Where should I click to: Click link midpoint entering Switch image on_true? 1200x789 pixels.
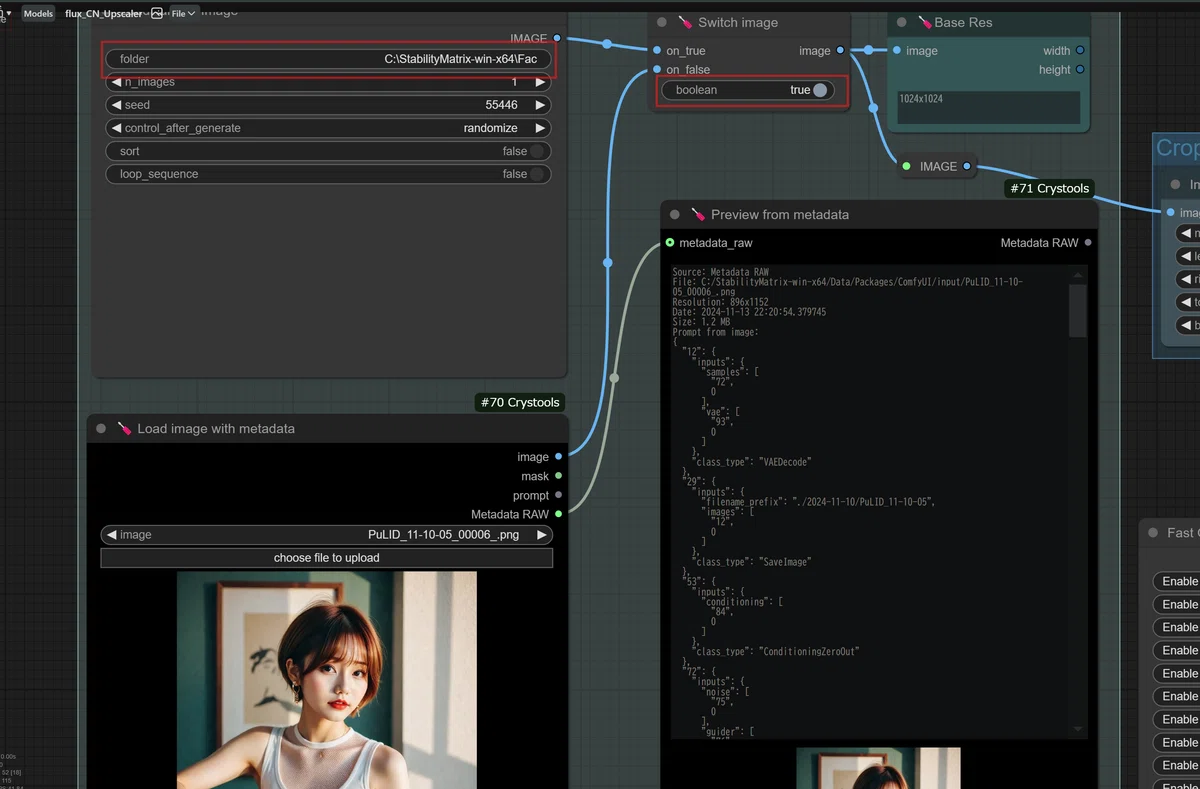tap(607, 43)
